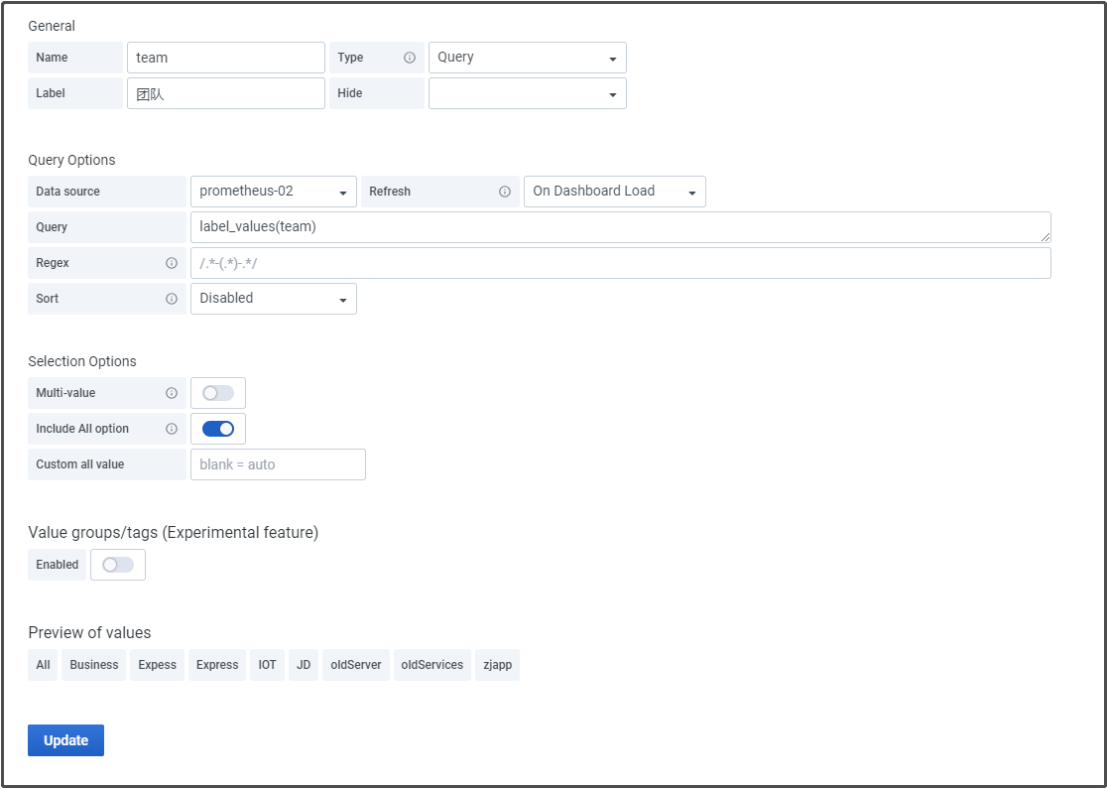Open the prometheus-02 data source dropdown
Screen dimensions: 1107x789
point(273,192)
